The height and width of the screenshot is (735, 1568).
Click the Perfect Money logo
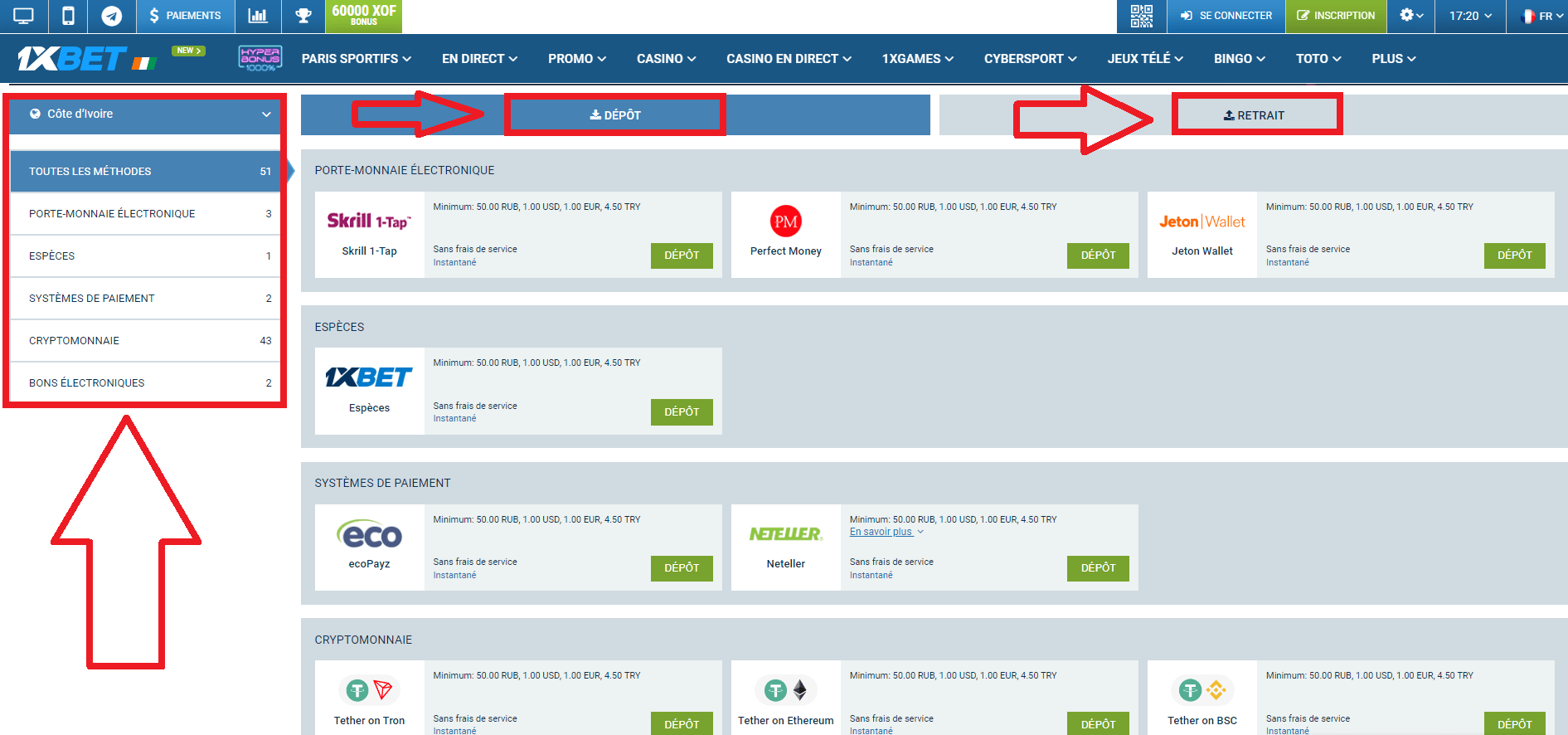tap(786, 221)
